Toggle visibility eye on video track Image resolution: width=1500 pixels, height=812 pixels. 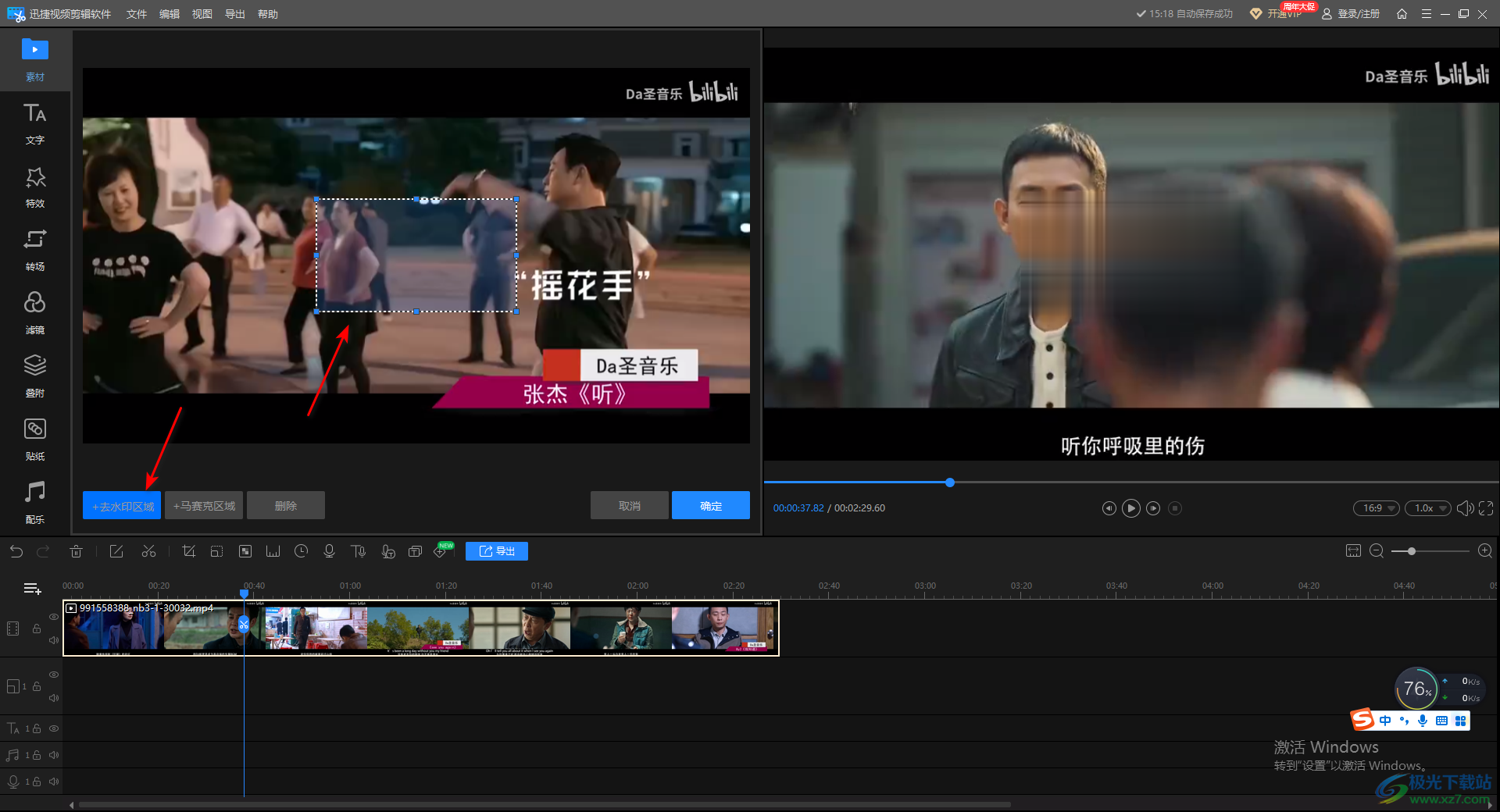[54, 617]
